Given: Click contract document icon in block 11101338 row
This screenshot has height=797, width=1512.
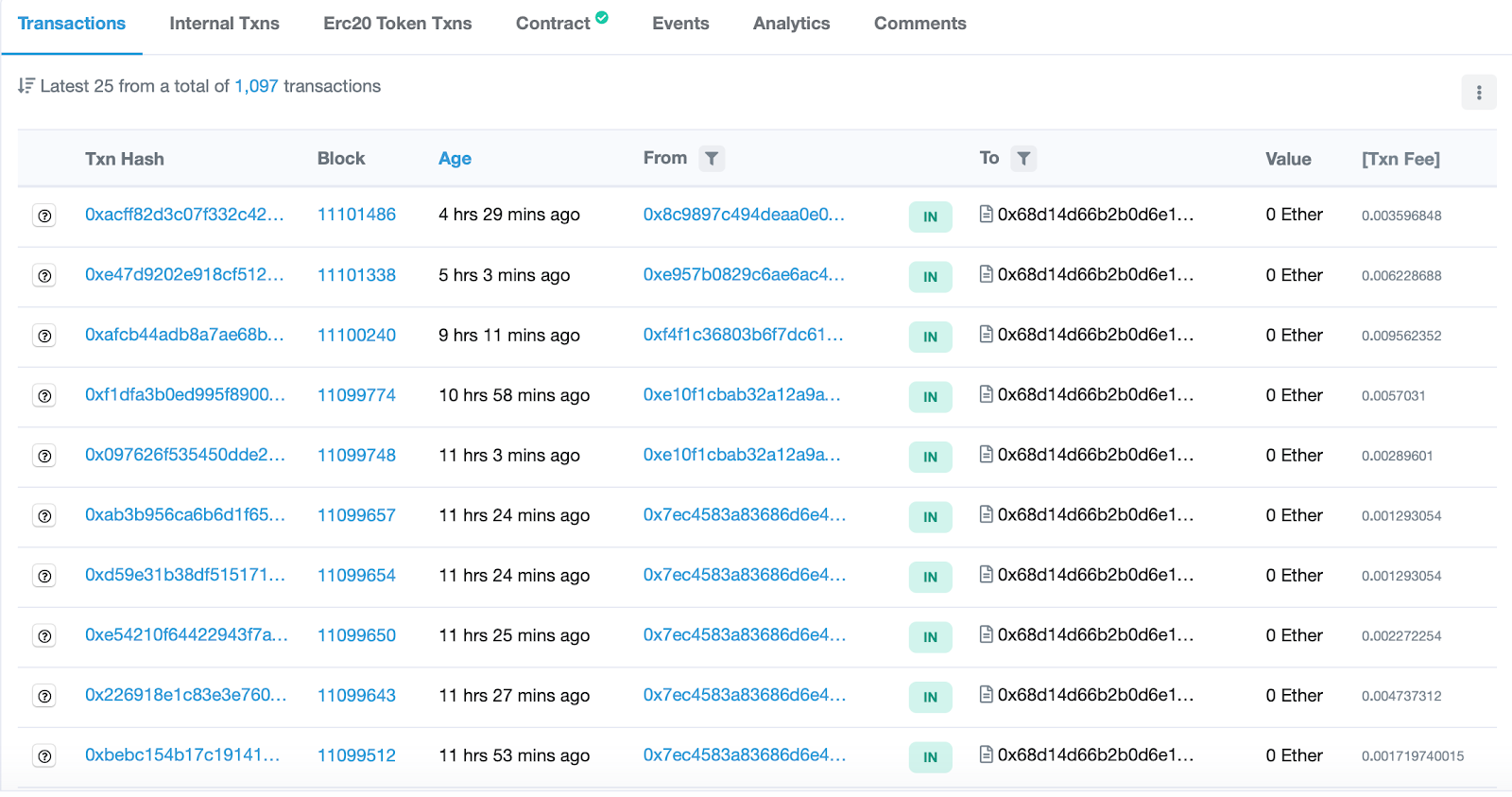Looking at the screenshot, I should 987,274.
